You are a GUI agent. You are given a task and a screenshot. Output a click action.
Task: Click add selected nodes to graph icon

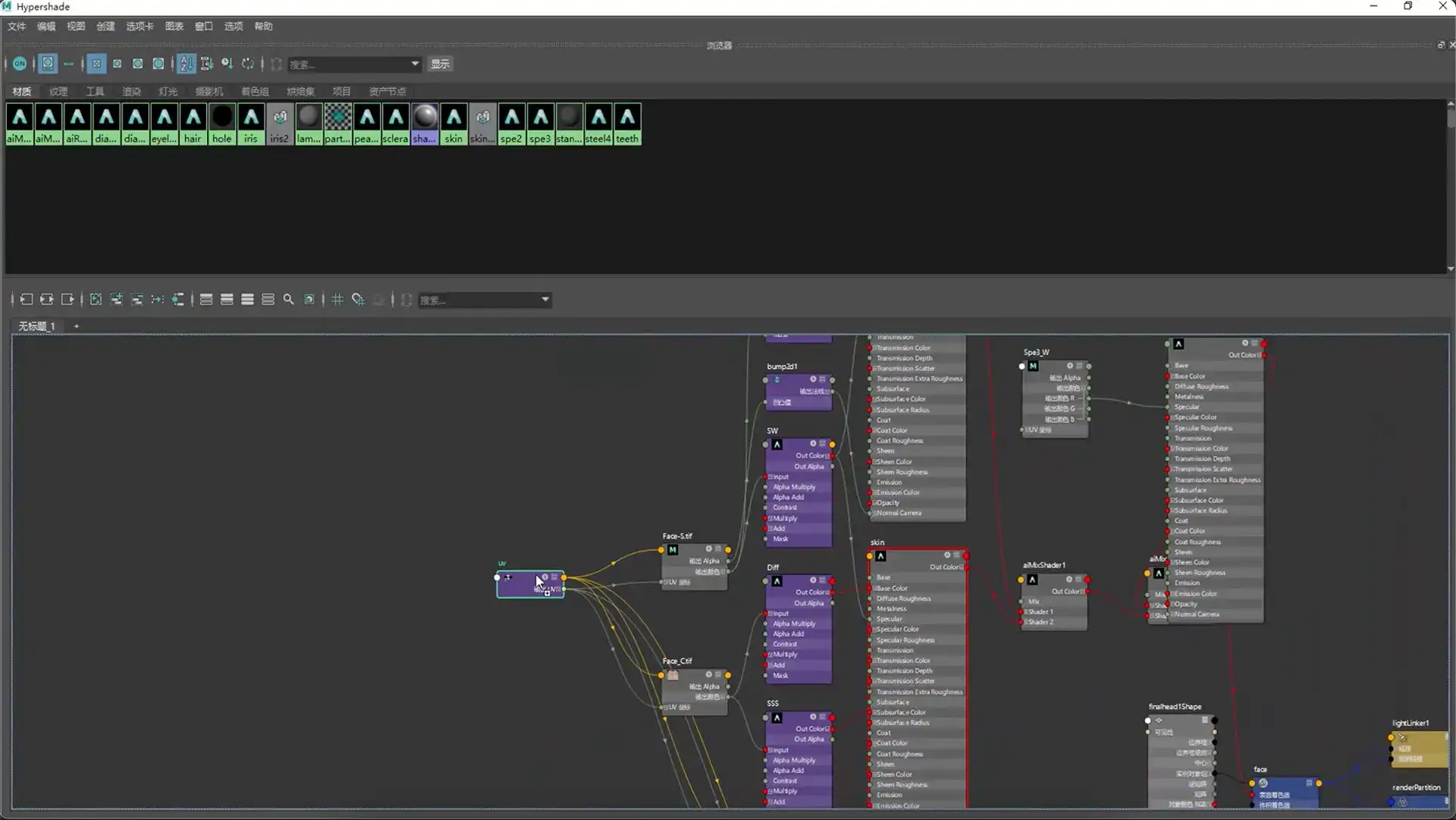click(x=116, y=300)
